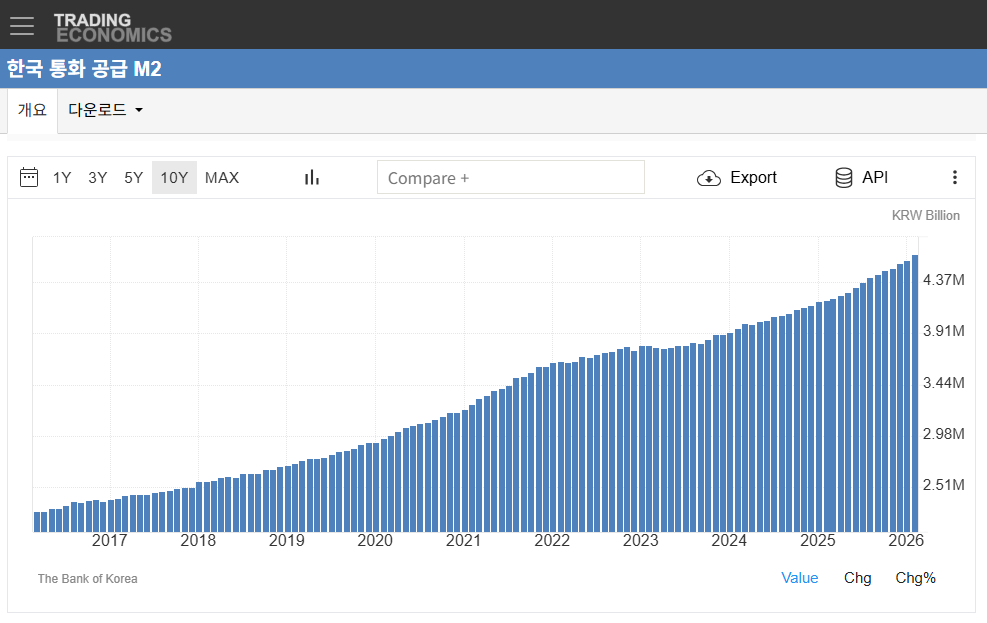Click The Bank of Korea source
The width and height of the screenshot is (987, 623).
[x=87, y=578]
